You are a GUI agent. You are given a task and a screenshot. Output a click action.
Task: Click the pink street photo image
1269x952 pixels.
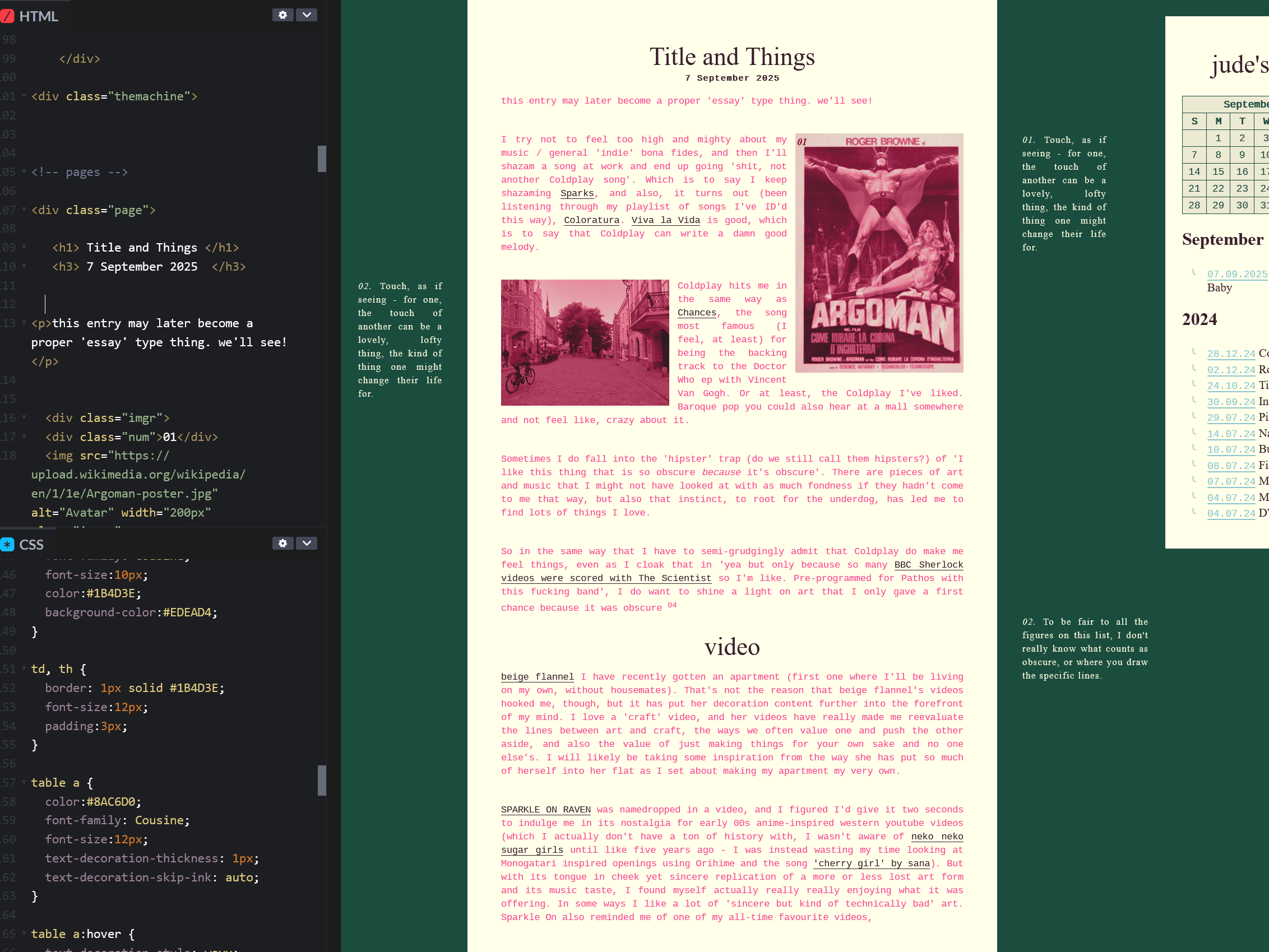[x=585, y=343]
